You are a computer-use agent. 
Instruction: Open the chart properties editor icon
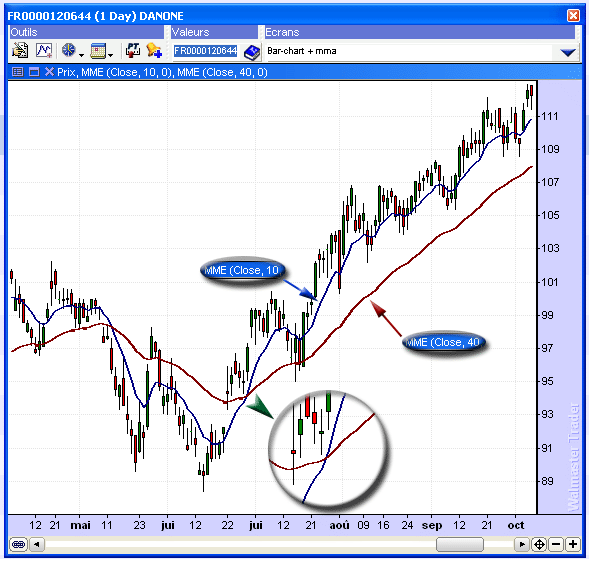point(20,50)
